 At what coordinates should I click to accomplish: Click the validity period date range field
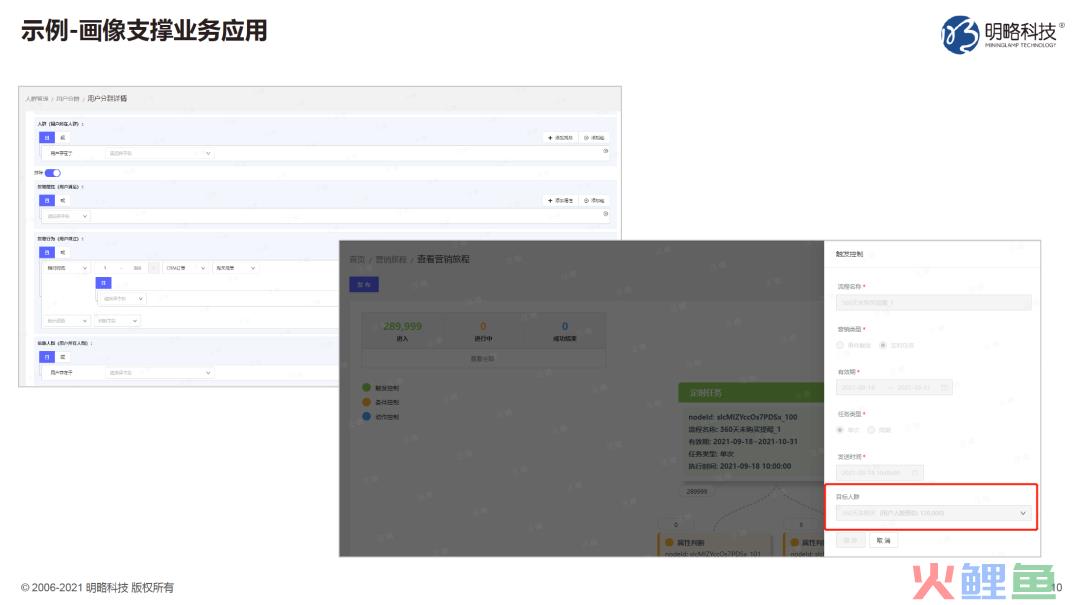coord(894,387)
